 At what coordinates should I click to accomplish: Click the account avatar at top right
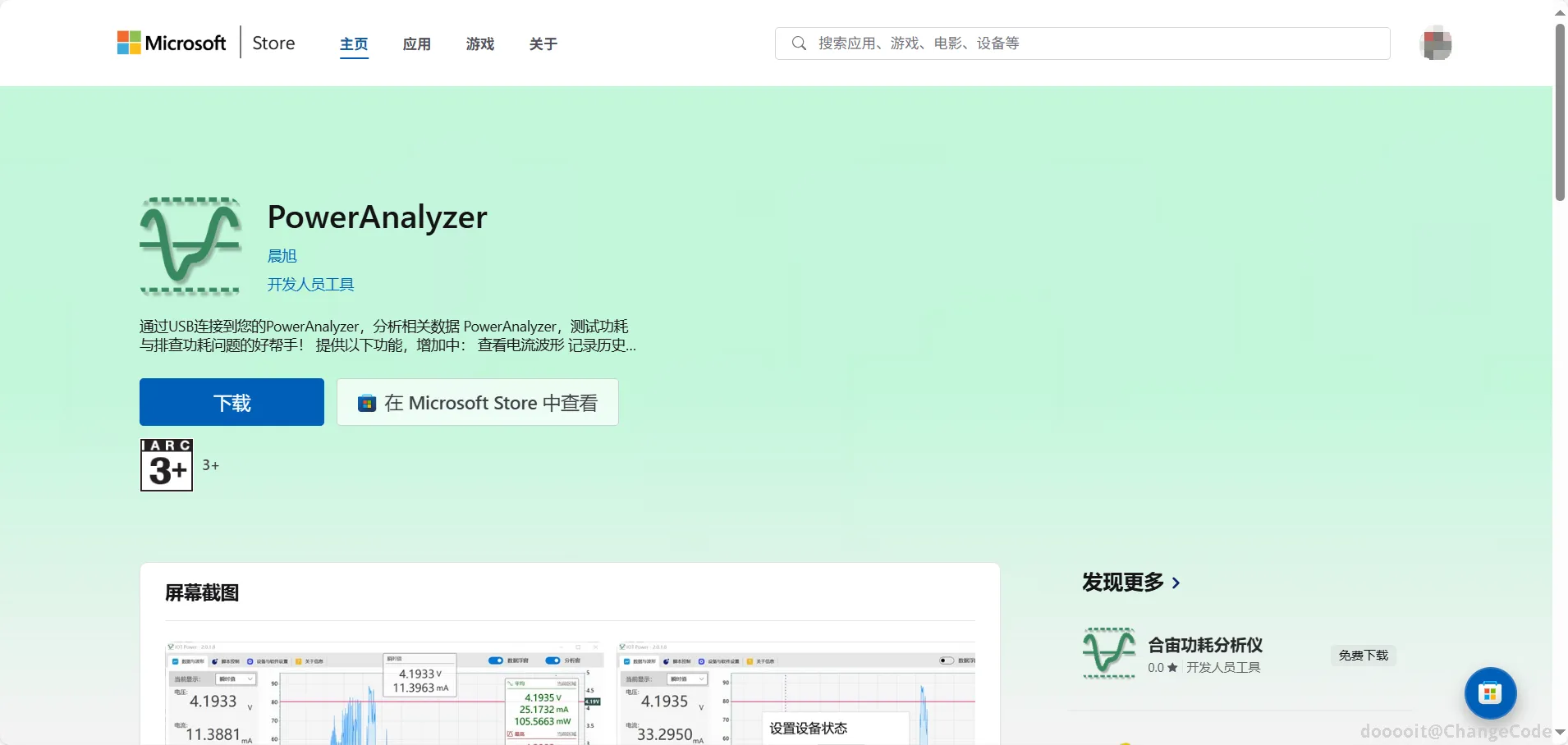pyautogui.click(x=1435, y=43)
